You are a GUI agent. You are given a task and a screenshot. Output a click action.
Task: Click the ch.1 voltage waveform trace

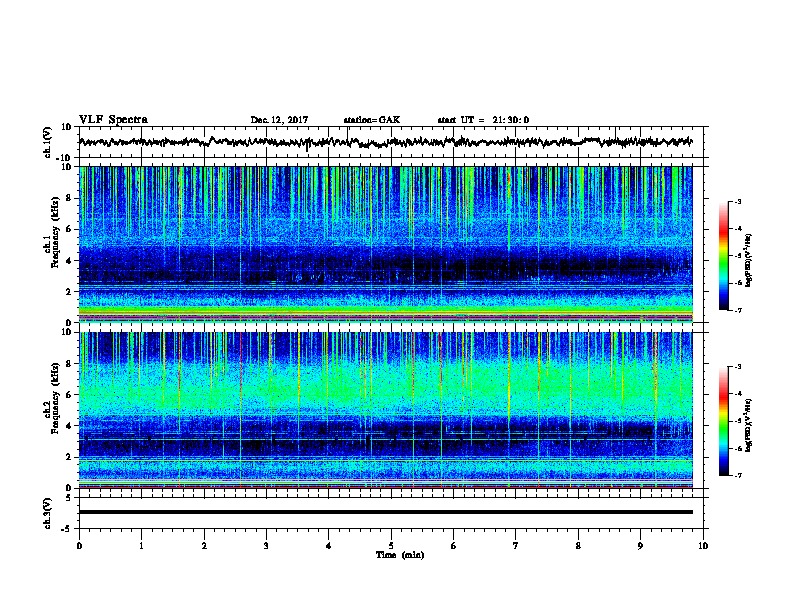click(385, 142)
